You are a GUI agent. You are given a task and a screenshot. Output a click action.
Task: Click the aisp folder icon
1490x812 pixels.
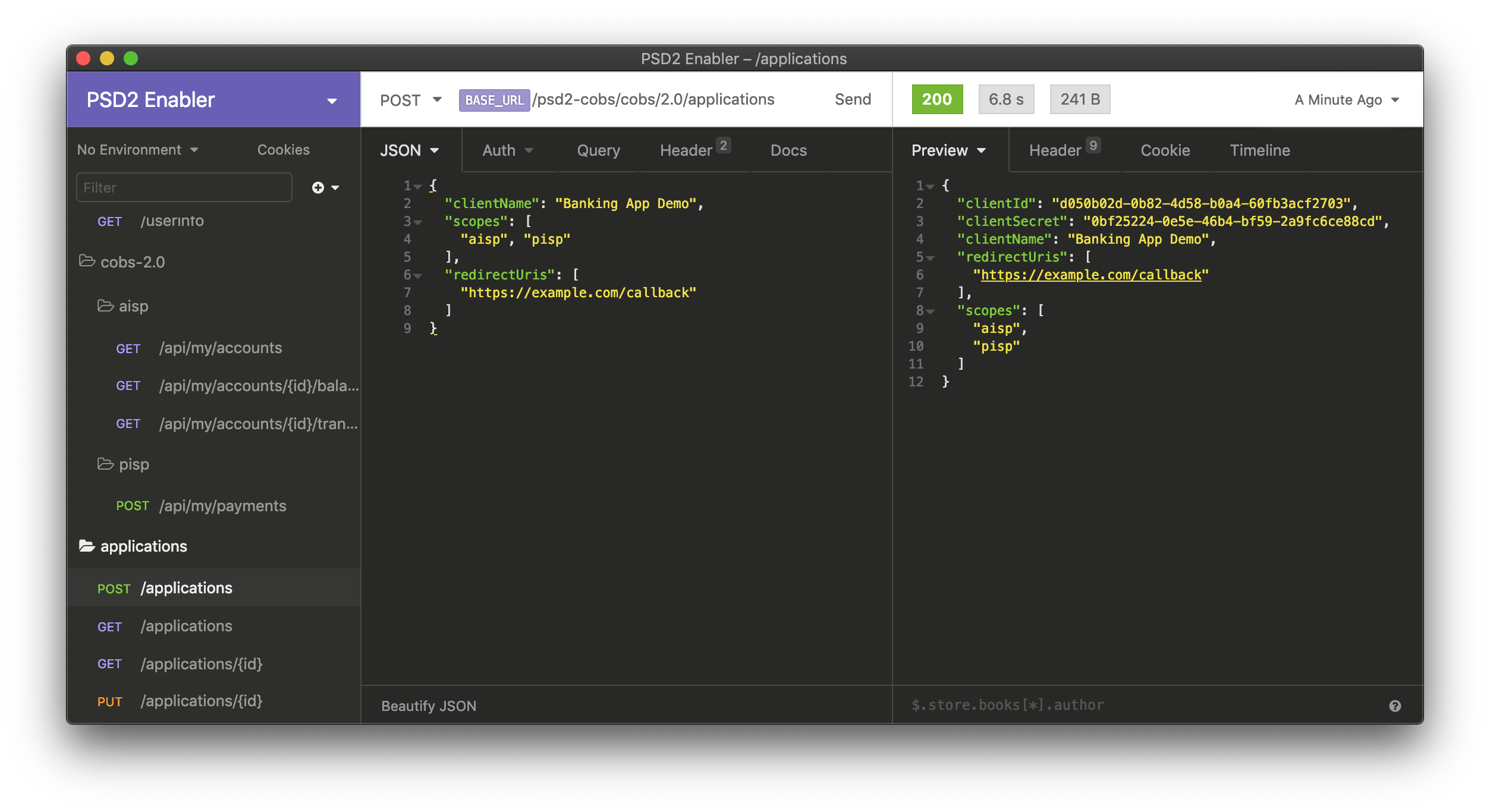click(x=106, y=306)
